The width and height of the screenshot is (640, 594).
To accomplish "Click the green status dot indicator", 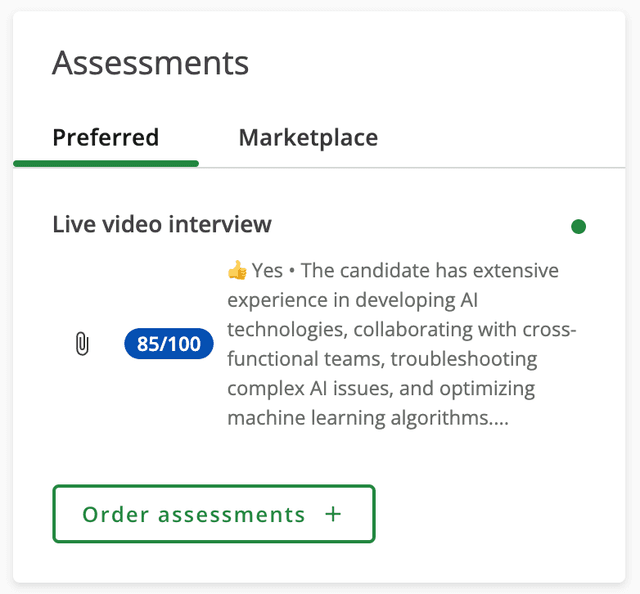I will pyautogui.click(x=578, y=227).
